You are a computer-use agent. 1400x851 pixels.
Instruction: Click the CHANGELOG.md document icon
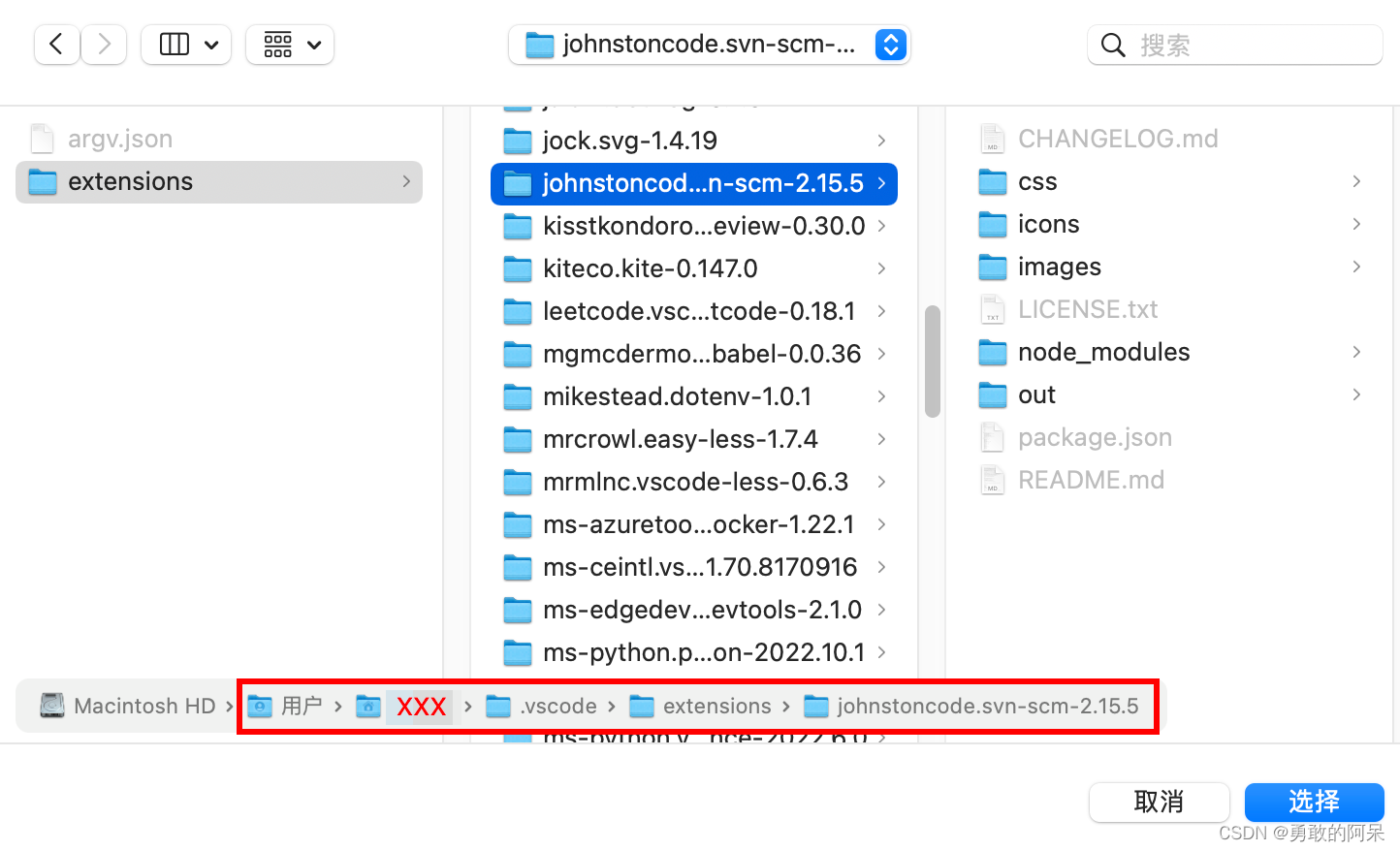993,139
